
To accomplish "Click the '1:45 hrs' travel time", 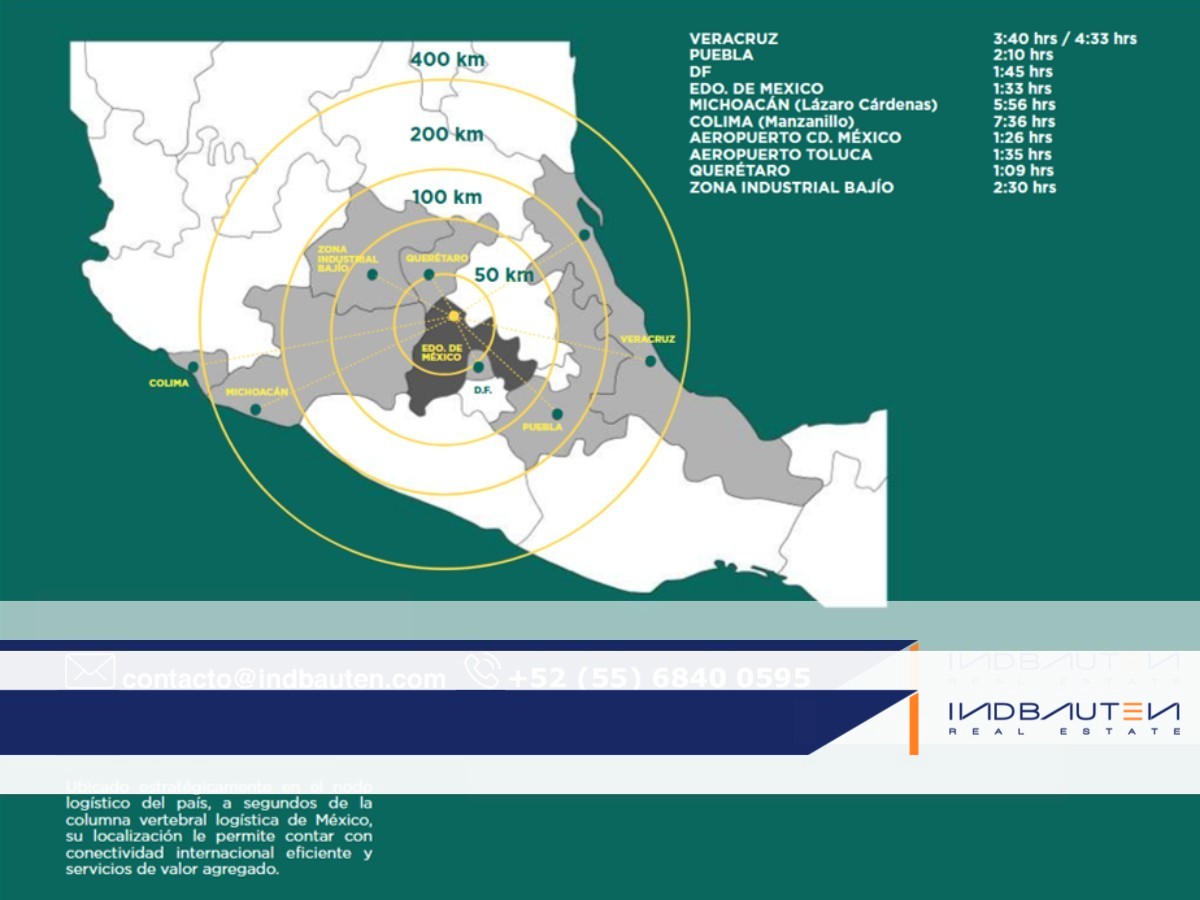I will pos(1023,72).
